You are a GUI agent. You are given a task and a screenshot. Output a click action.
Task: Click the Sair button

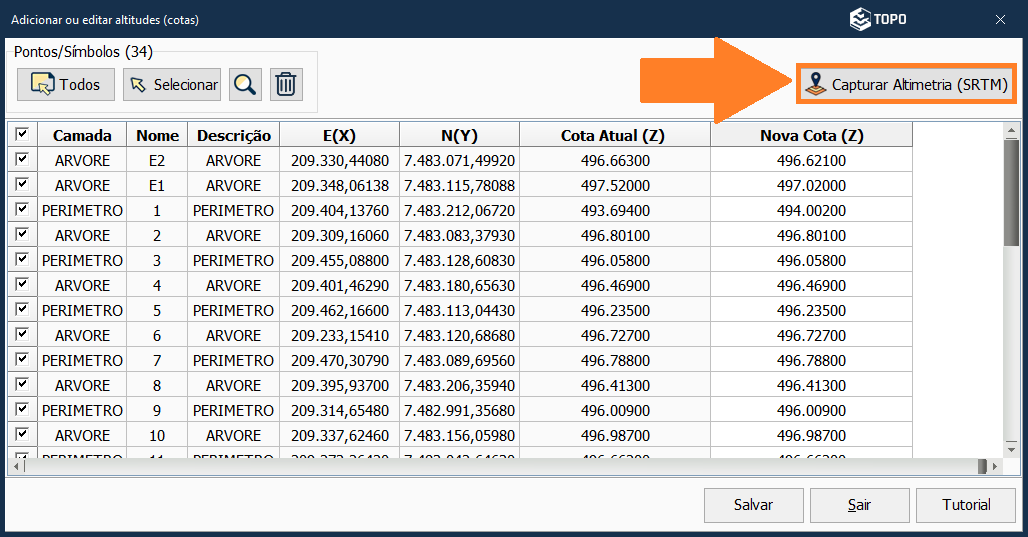coord(859,505)
